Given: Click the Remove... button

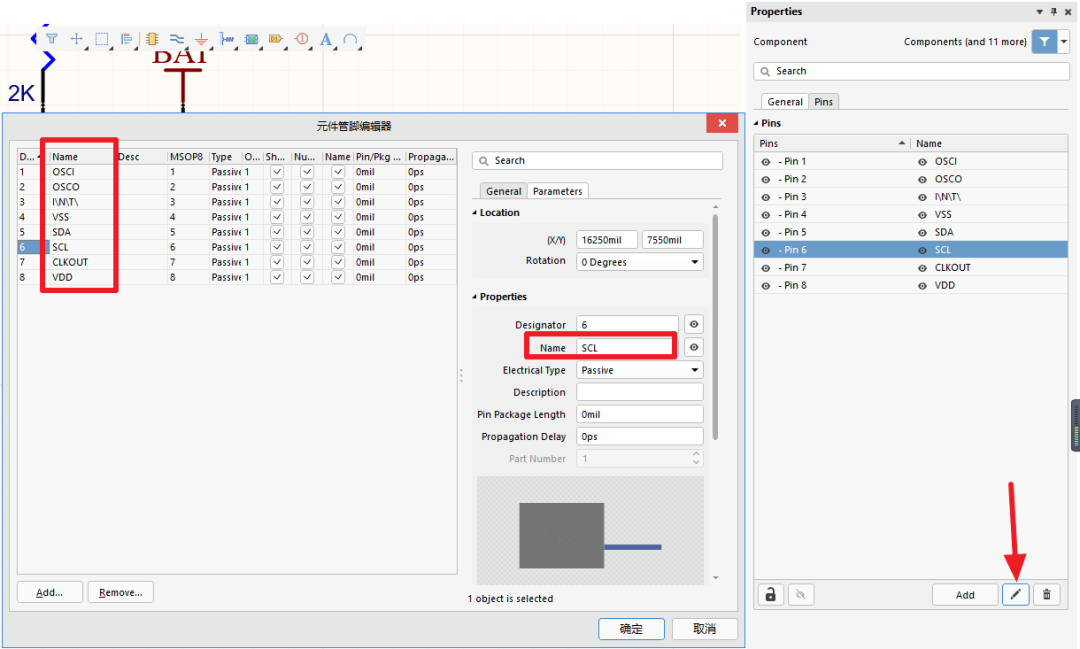Looking at the screenshot, I should pyautogui.click(x=121, y=593).
